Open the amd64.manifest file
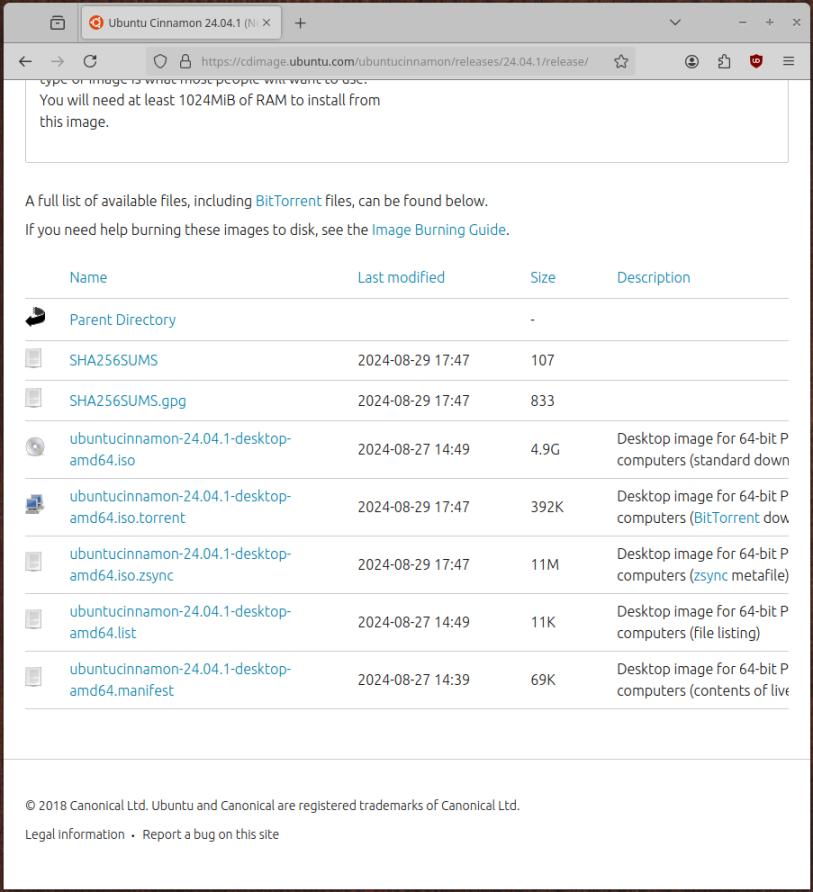The height and width of the screenshot is (892, 813). click(x=180, y=679)
